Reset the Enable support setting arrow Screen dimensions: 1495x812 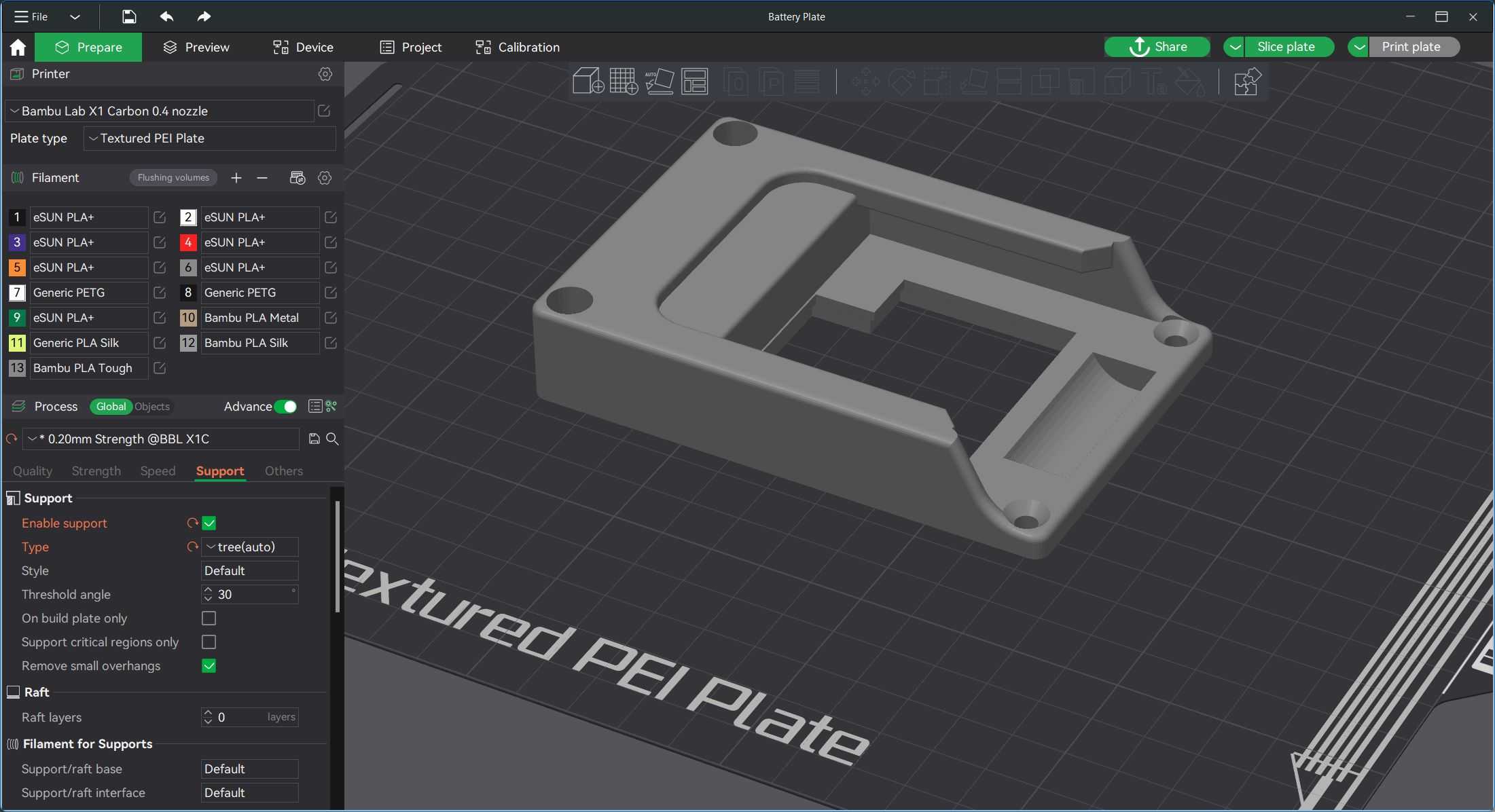pyautogui.click(x=193, y=523)
